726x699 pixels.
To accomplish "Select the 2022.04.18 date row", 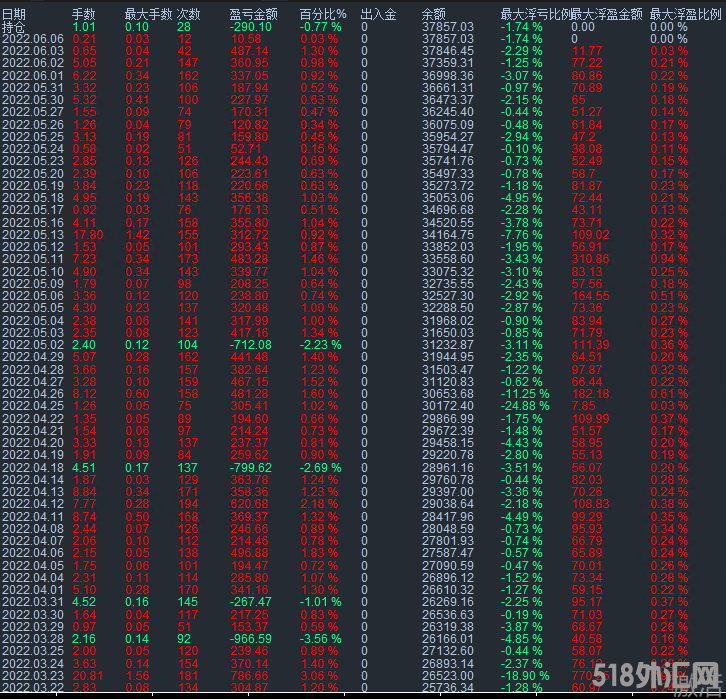I will pyautogui.click(x=32, y=466).
